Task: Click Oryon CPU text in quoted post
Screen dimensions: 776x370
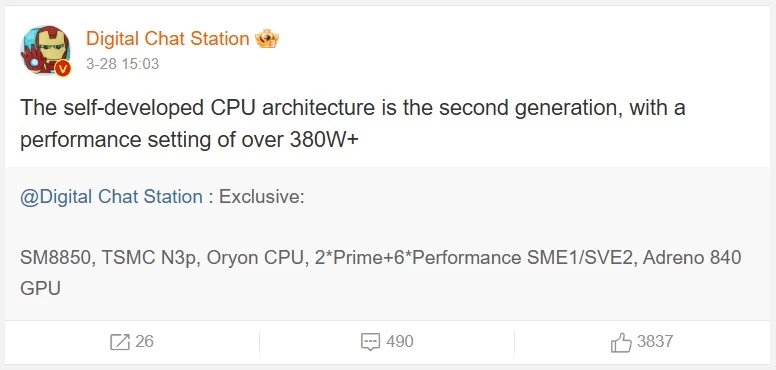Action: tap(254, 258)
